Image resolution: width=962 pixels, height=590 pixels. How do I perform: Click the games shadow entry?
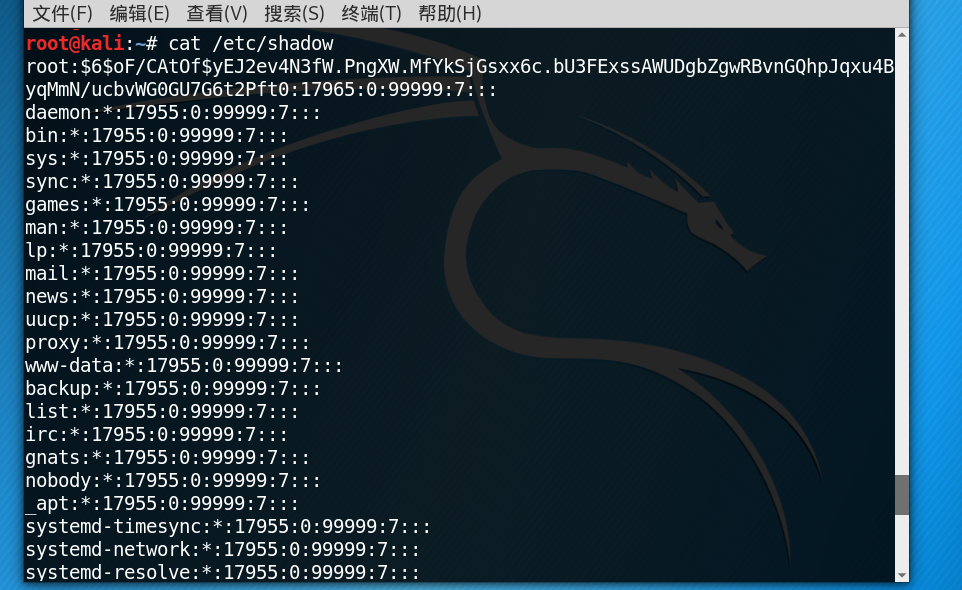(x=167, y=204)
